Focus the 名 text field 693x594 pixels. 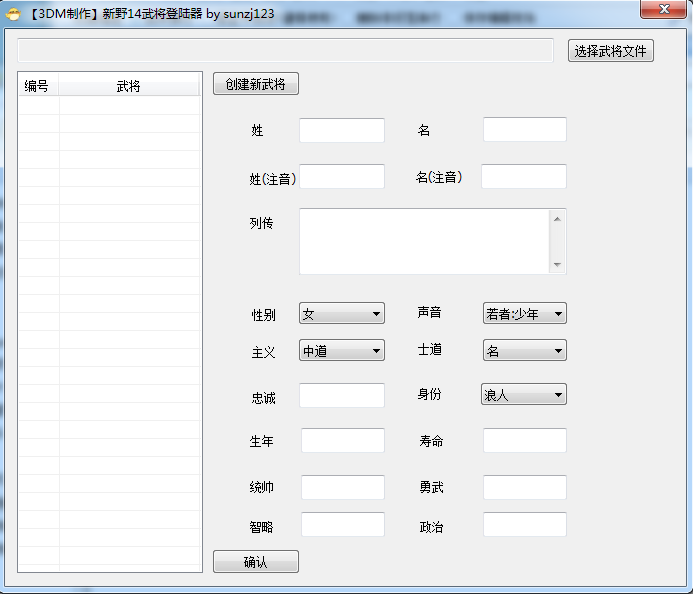524,130
